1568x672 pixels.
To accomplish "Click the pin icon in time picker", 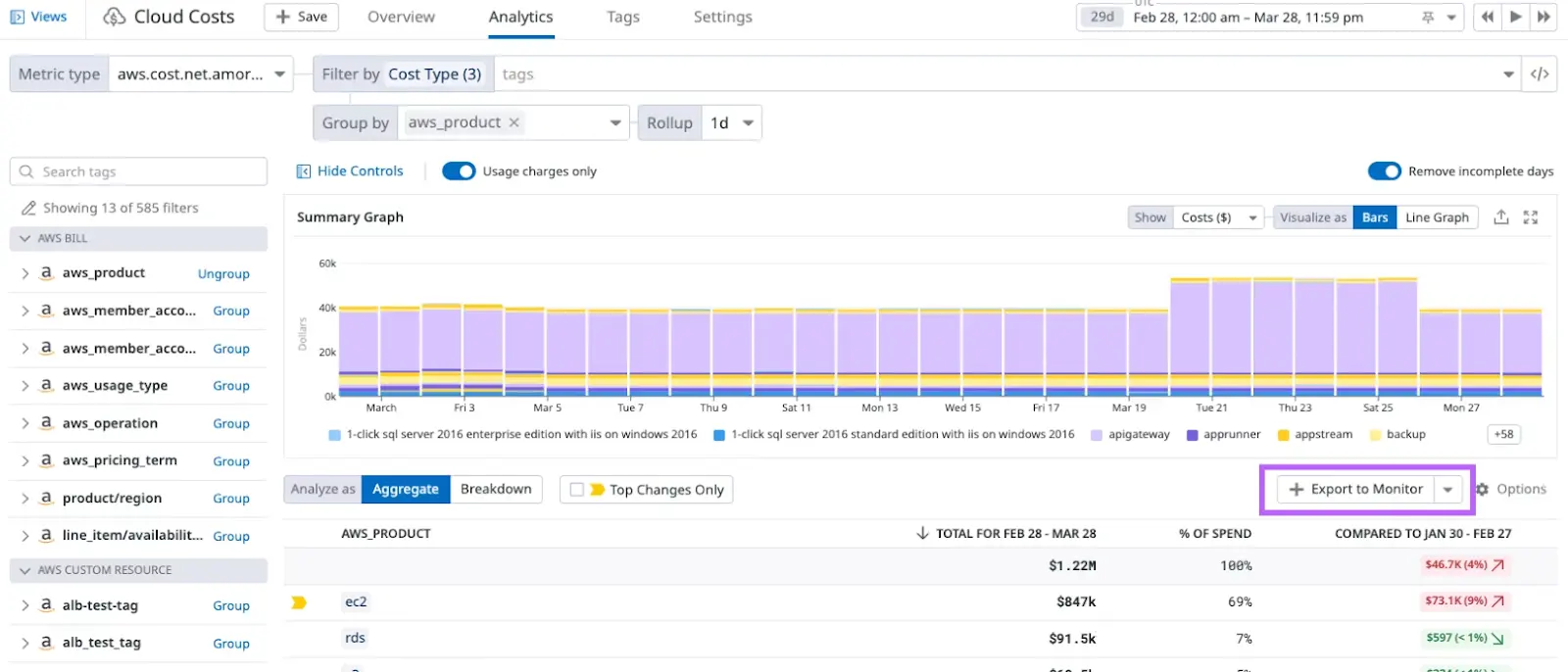I will click(x=1428, y=18).
